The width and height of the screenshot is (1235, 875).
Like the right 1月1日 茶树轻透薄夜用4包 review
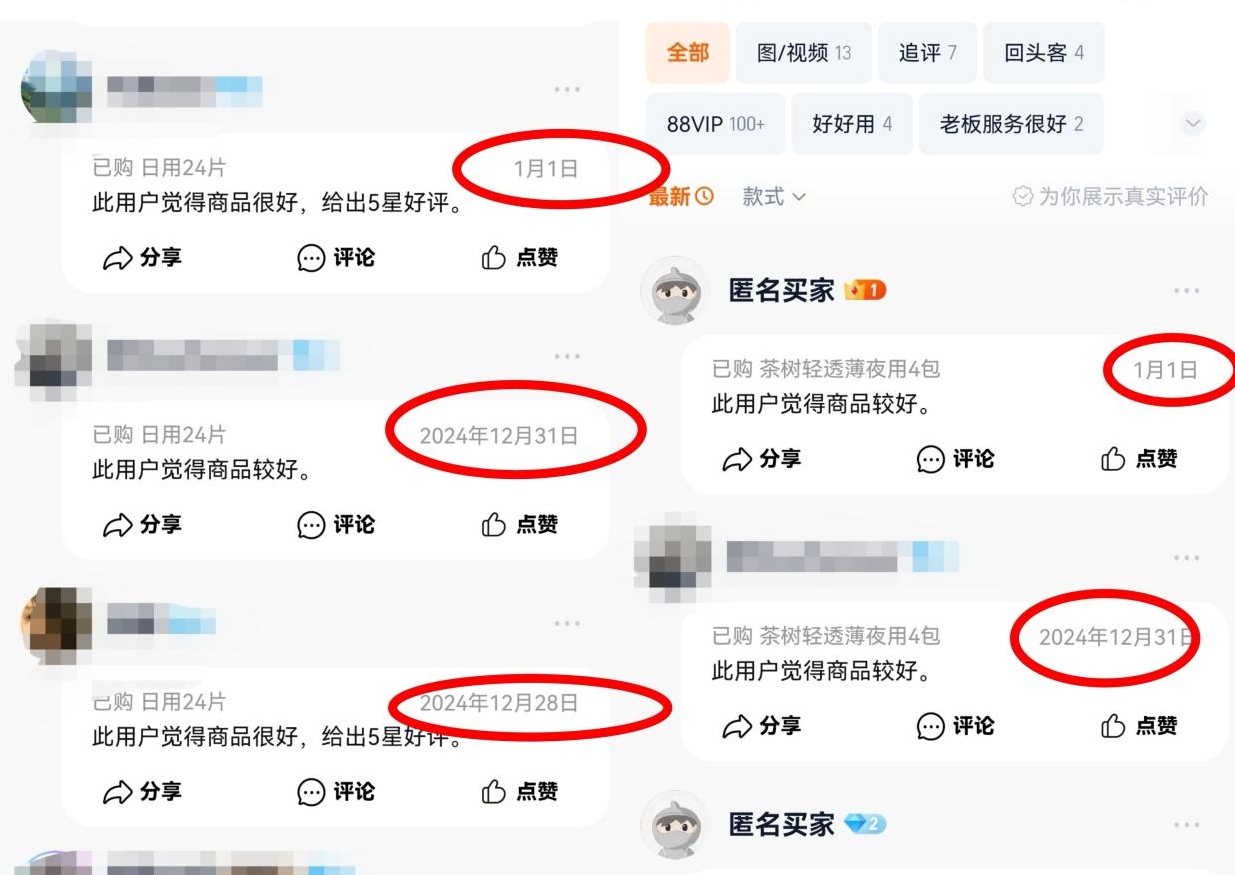click(1139, 459)
